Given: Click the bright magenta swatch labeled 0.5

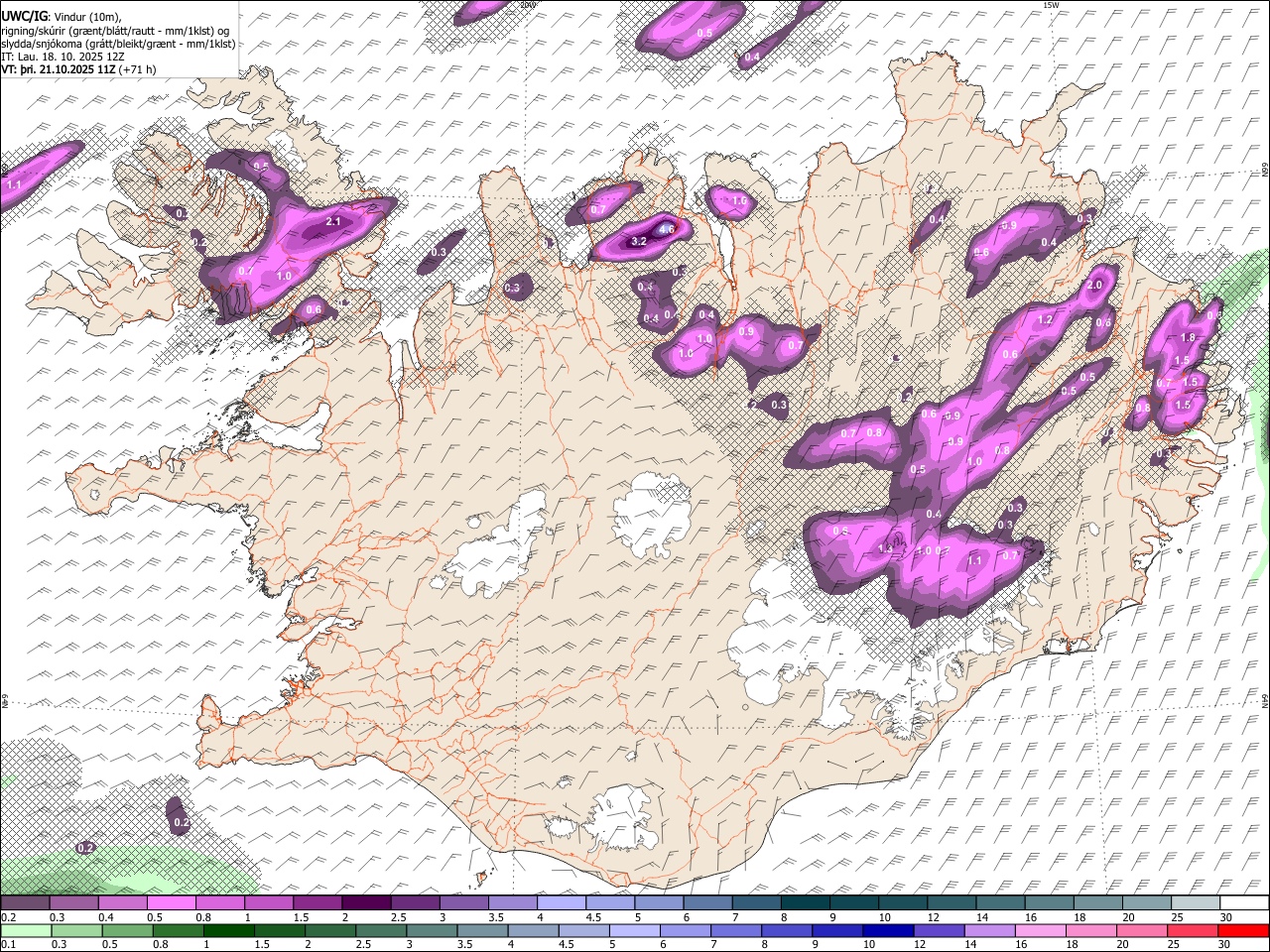Looking at the screenshot, I should click(x=171, y=903).
